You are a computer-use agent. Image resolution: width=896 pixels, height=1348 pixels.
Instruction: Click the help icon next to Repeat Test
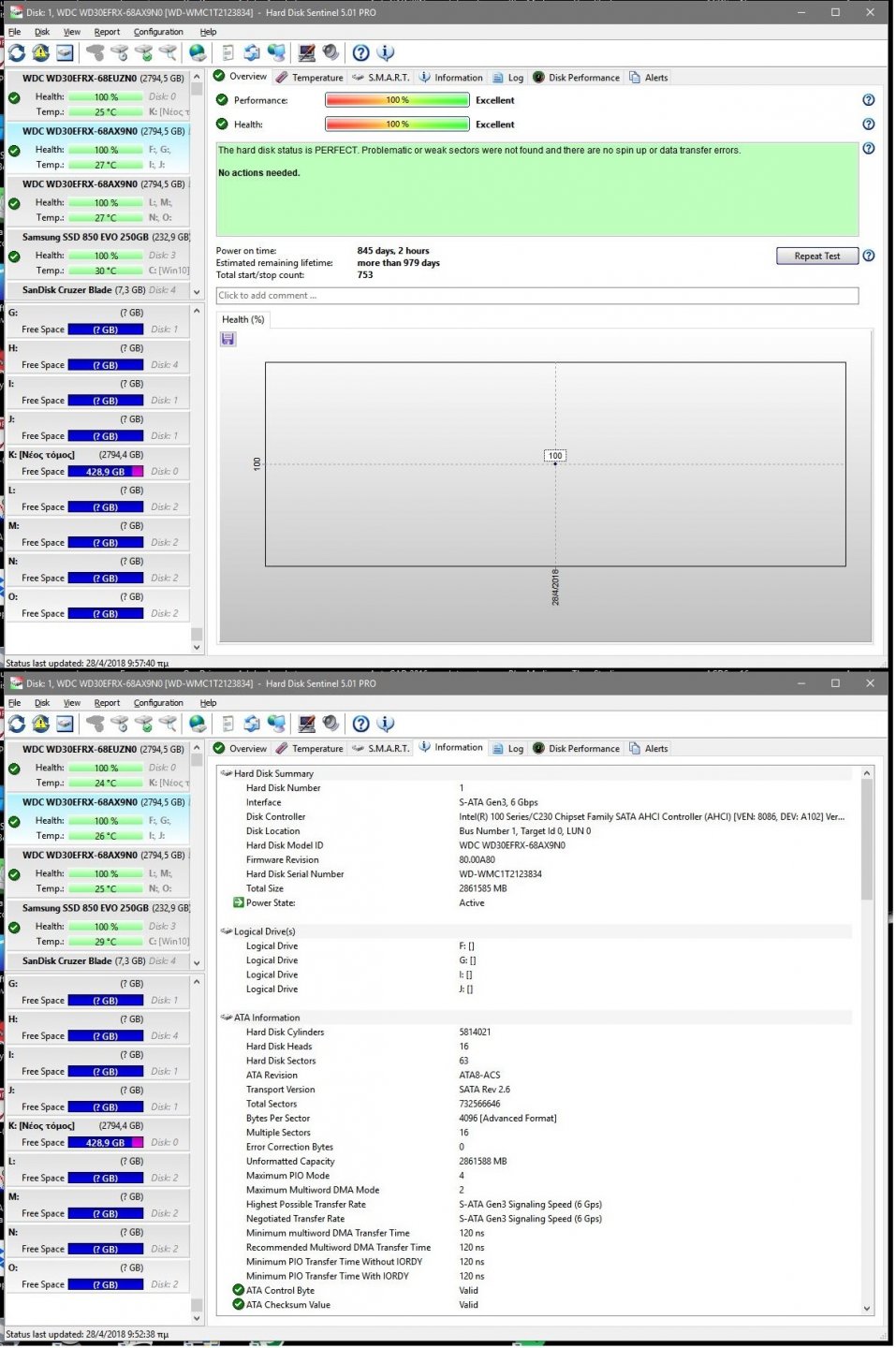868,256
